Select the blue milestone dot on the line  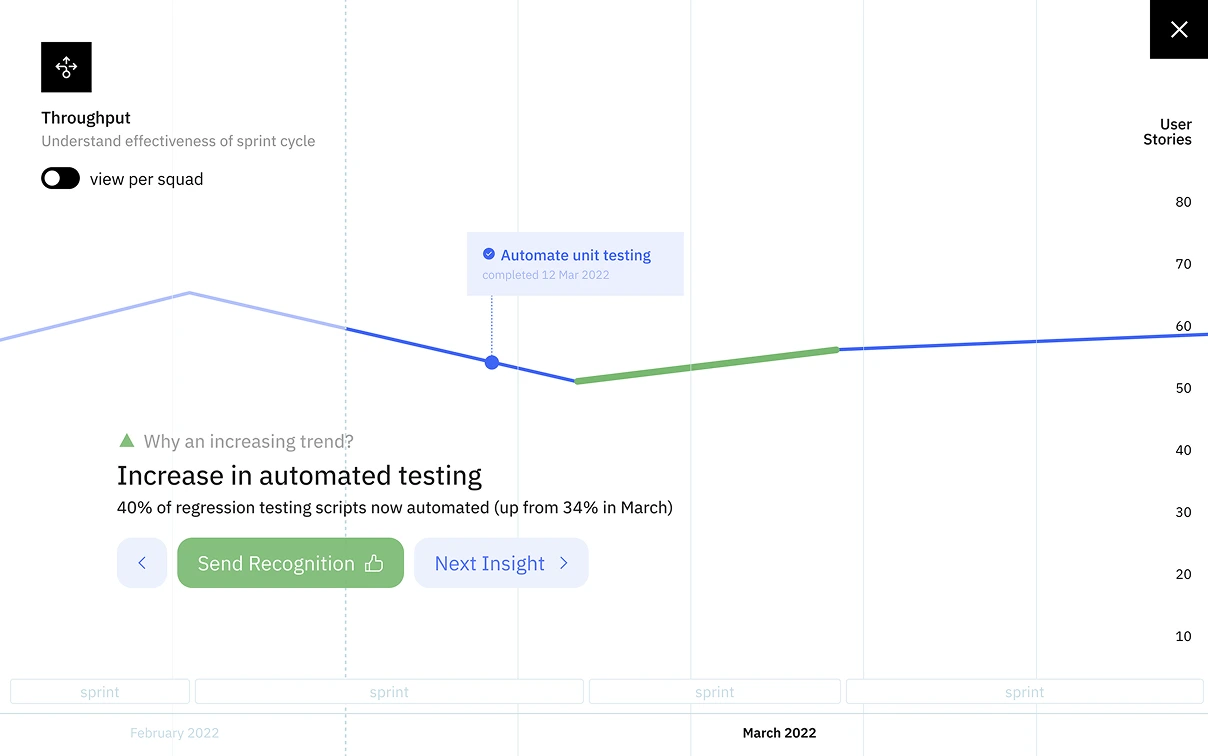tap(492, 362)
